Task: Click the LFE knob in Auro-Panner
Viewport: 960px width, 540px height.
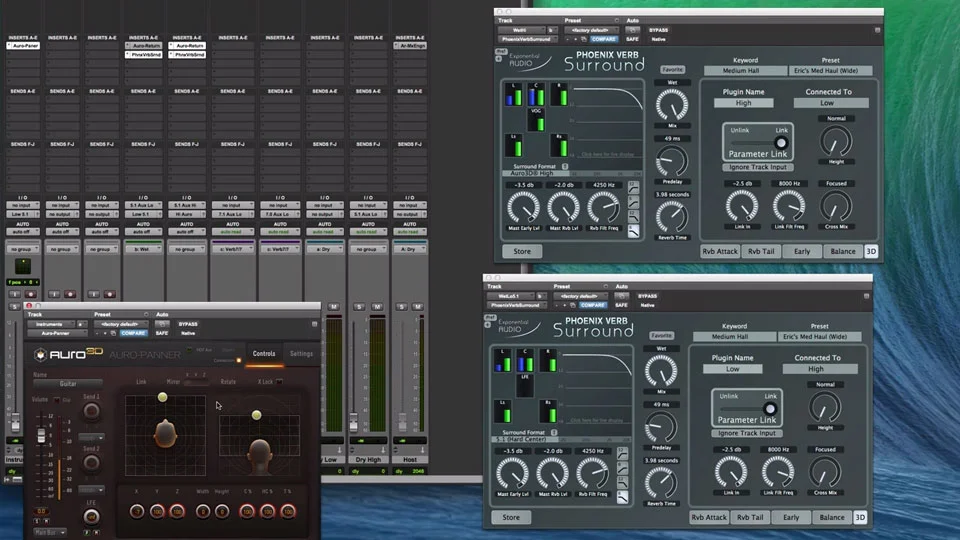Action: click(x=91, y=517)
